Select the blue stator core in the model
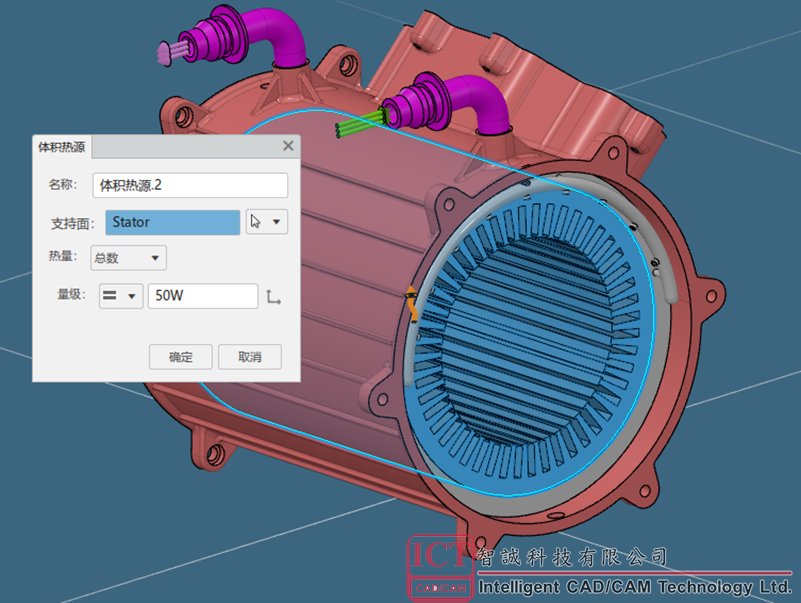 point(531,337)
